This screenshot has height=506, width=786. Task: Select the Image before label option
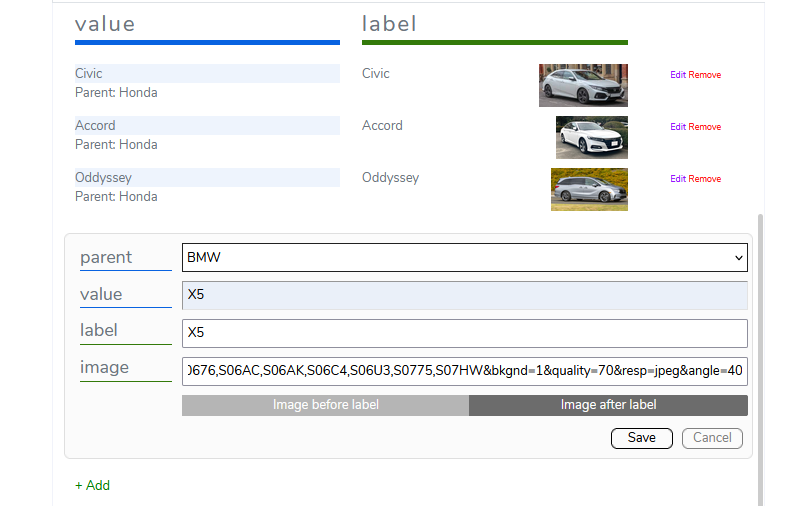pos(325,405)
